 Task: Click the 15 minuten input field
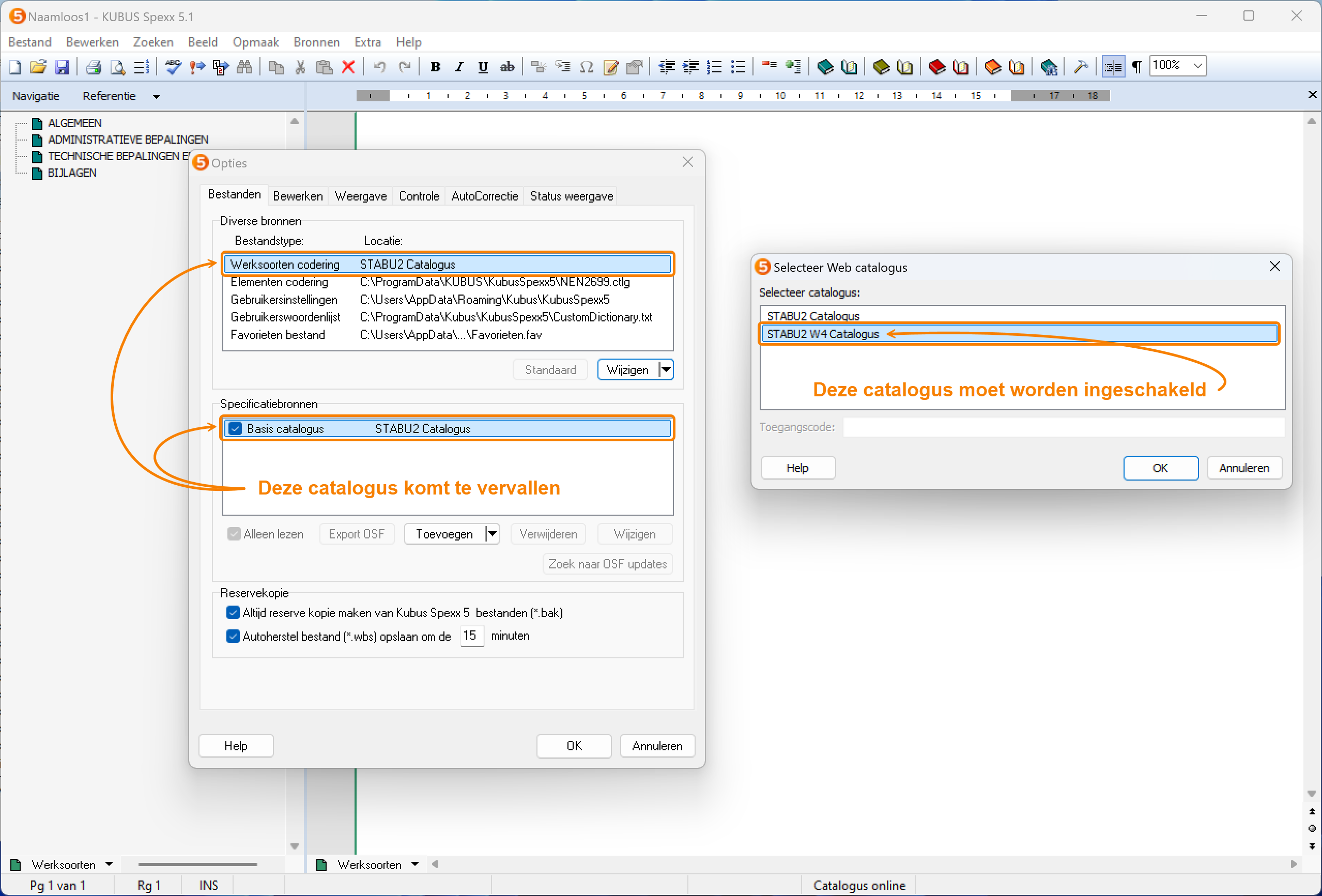coord(471,636)
